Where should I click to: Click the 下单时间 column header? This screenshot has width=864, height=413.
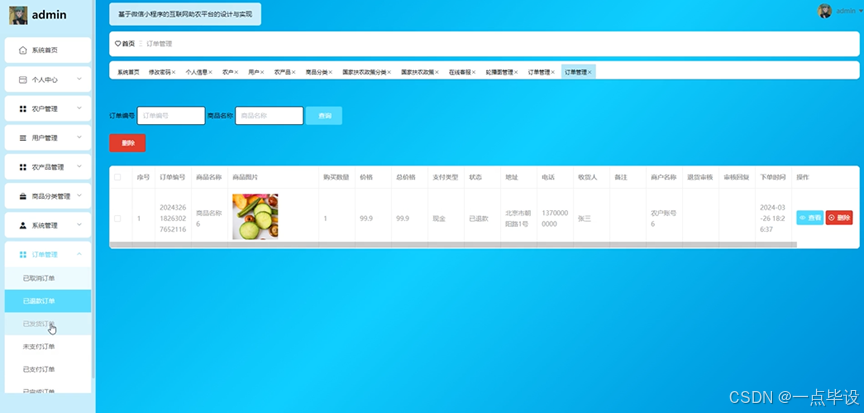click(771, 177)
